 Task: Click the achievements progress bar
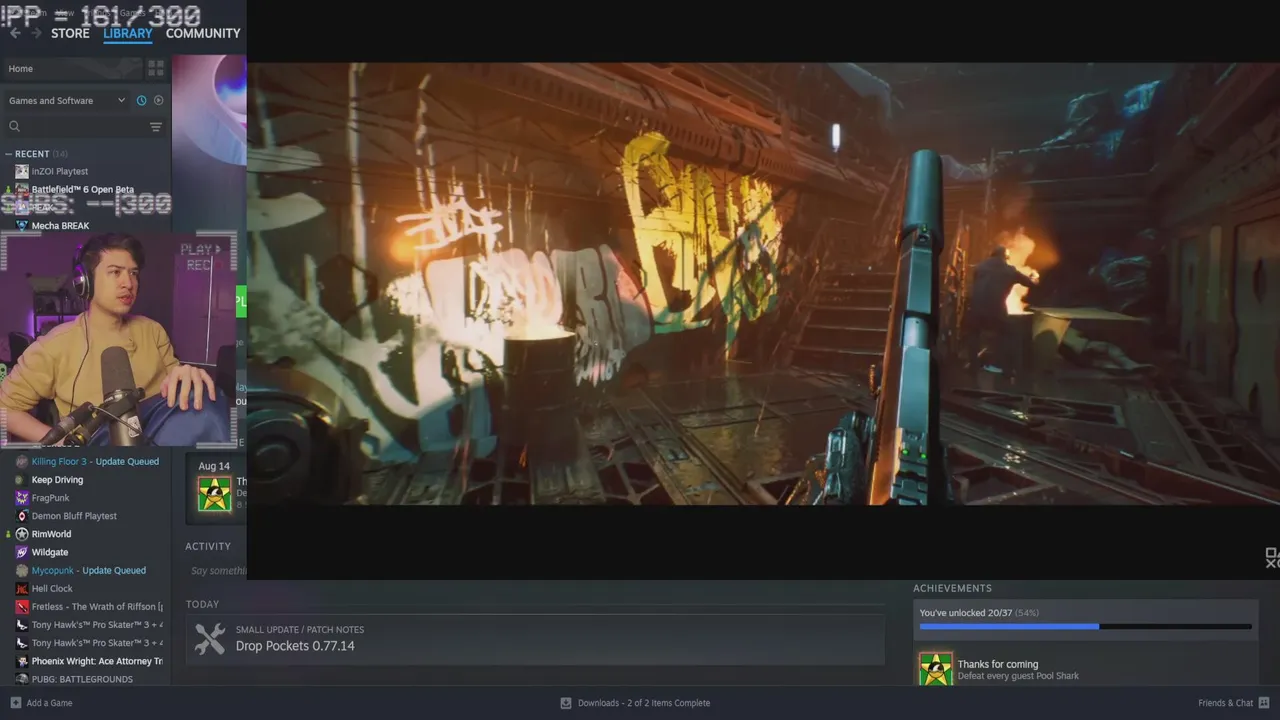(x=1085, y=627)
